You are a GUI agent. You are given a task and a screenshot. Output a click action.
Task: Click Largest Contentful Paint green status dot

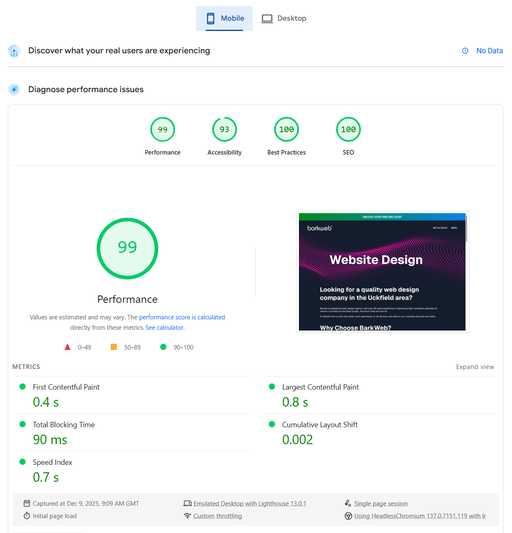coord(272,386)
